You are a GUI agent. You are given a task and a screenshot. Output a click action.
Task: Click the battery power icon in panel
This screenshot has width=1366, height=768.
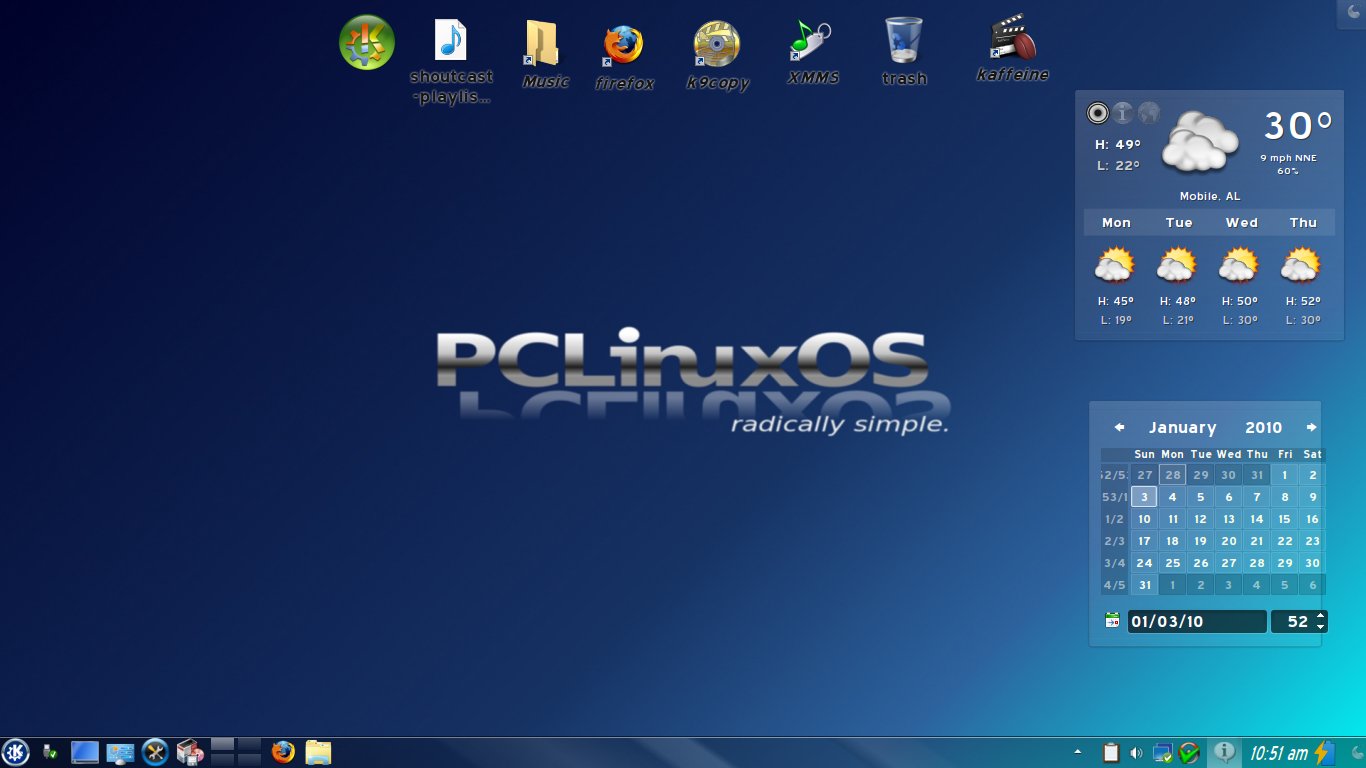click(x=1323, y=752)
